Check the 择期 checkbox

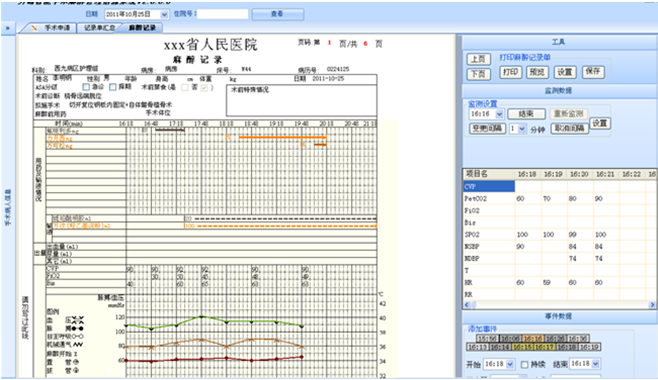pyautogui.click(x=112, y=87)
